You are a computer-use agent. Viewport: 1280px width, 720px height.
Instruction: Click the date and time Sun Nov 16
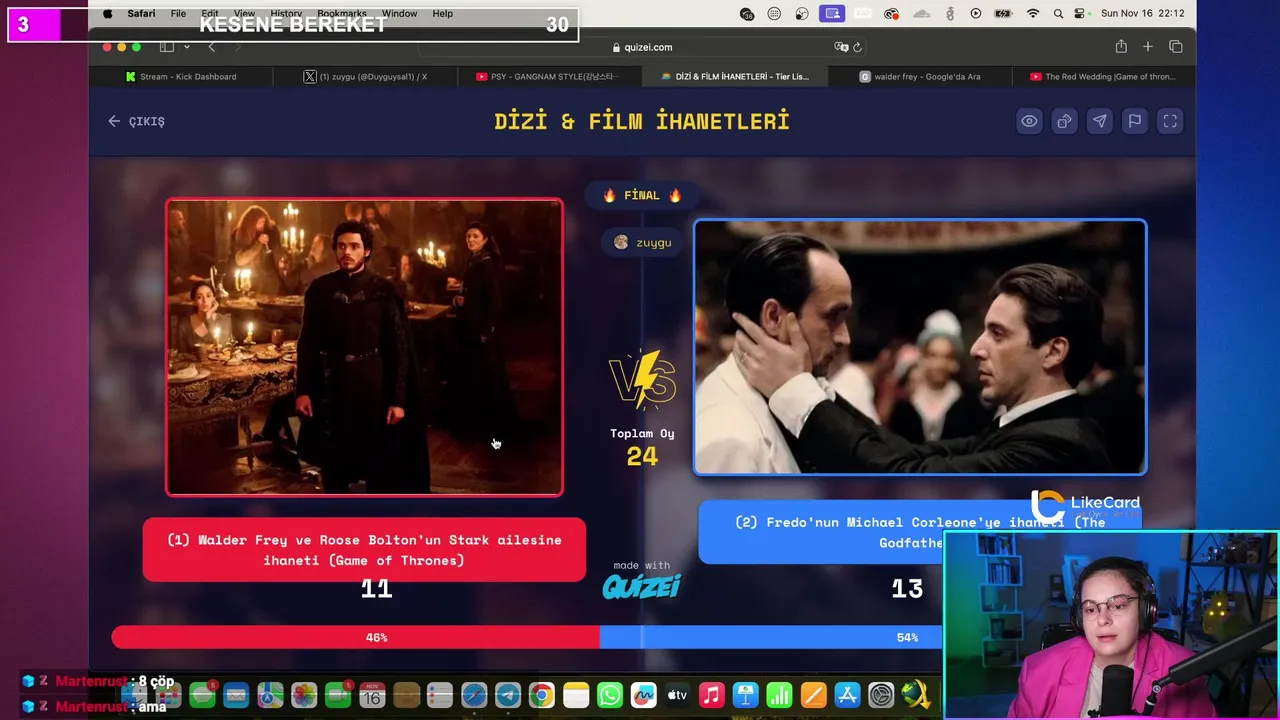[1142, 14]
